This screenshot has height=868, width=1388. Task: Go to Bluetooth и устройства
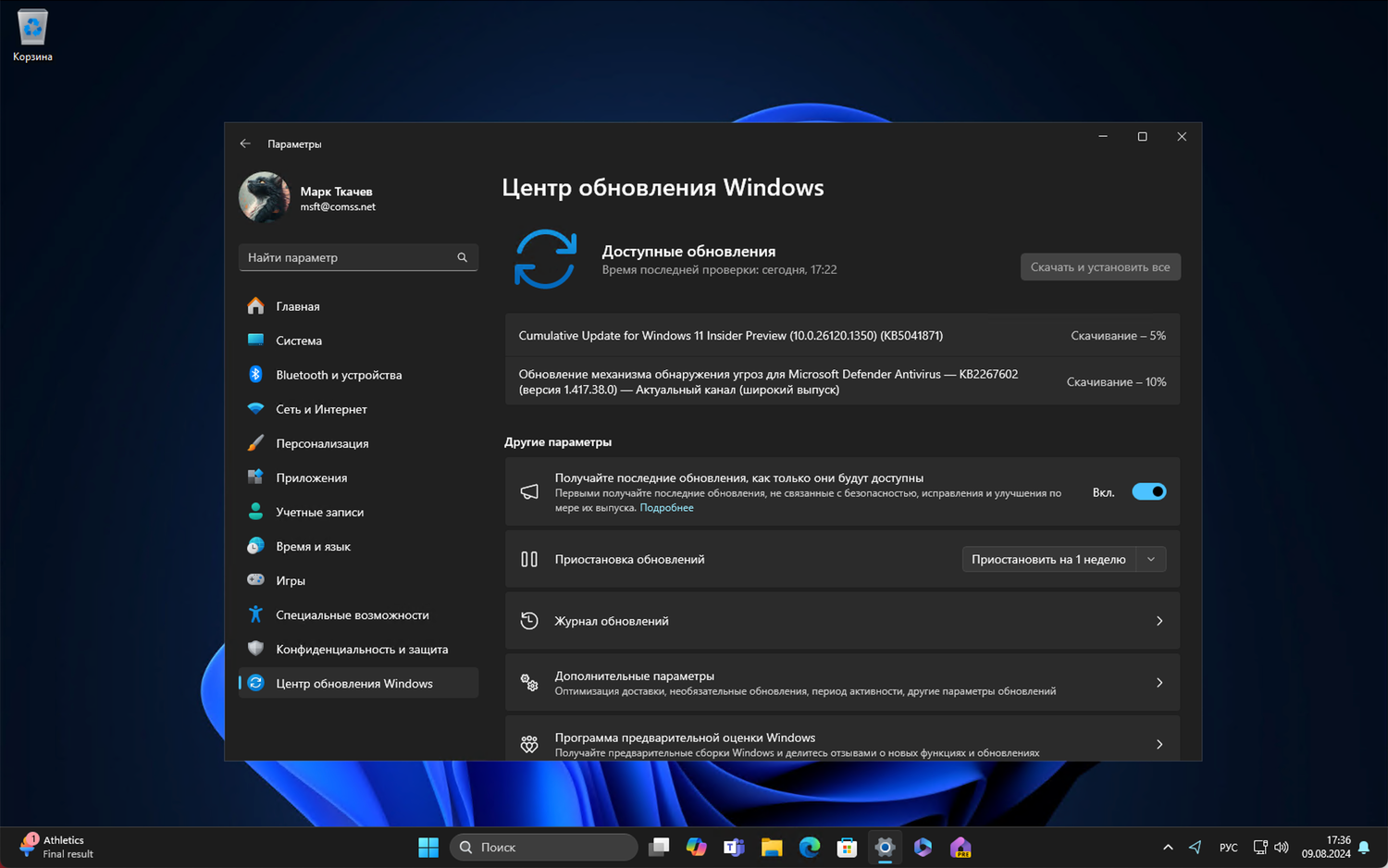point(358,375)
